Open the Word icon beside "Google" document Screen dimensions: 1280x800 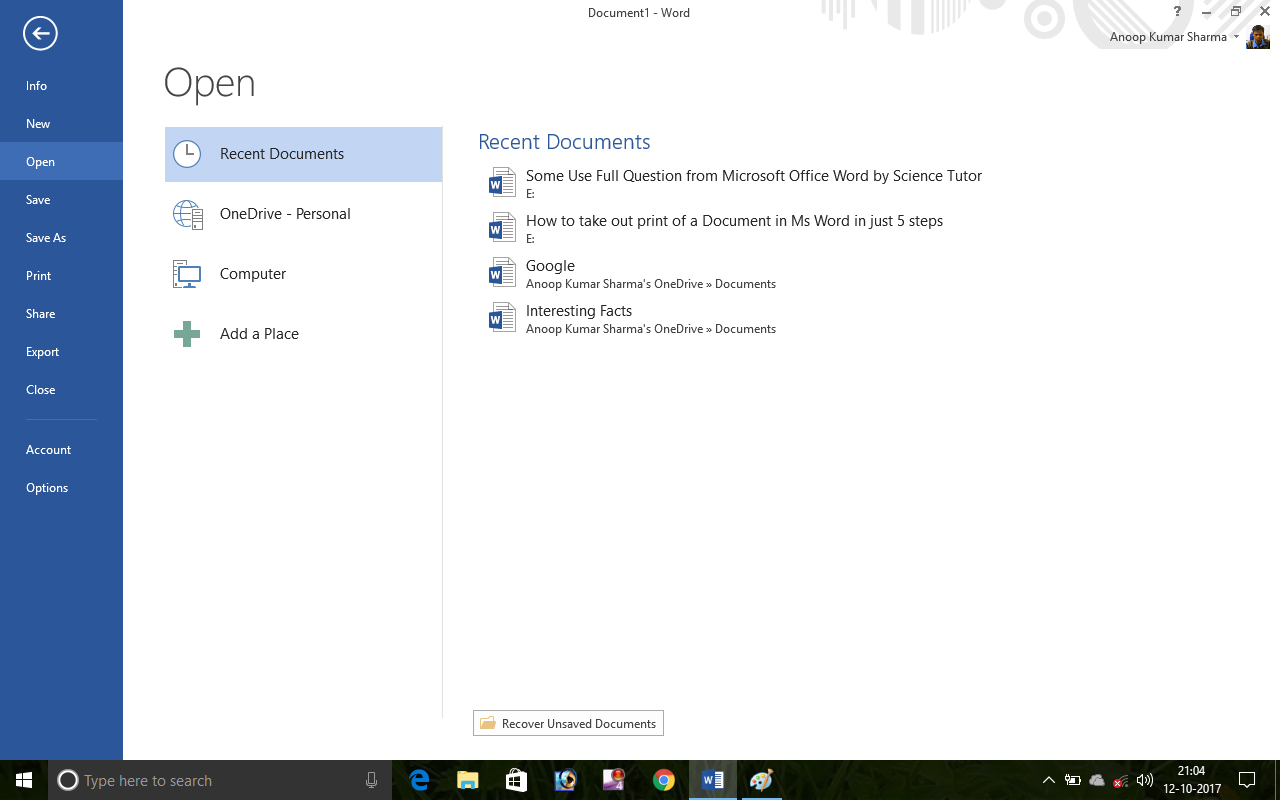(501, 272)
